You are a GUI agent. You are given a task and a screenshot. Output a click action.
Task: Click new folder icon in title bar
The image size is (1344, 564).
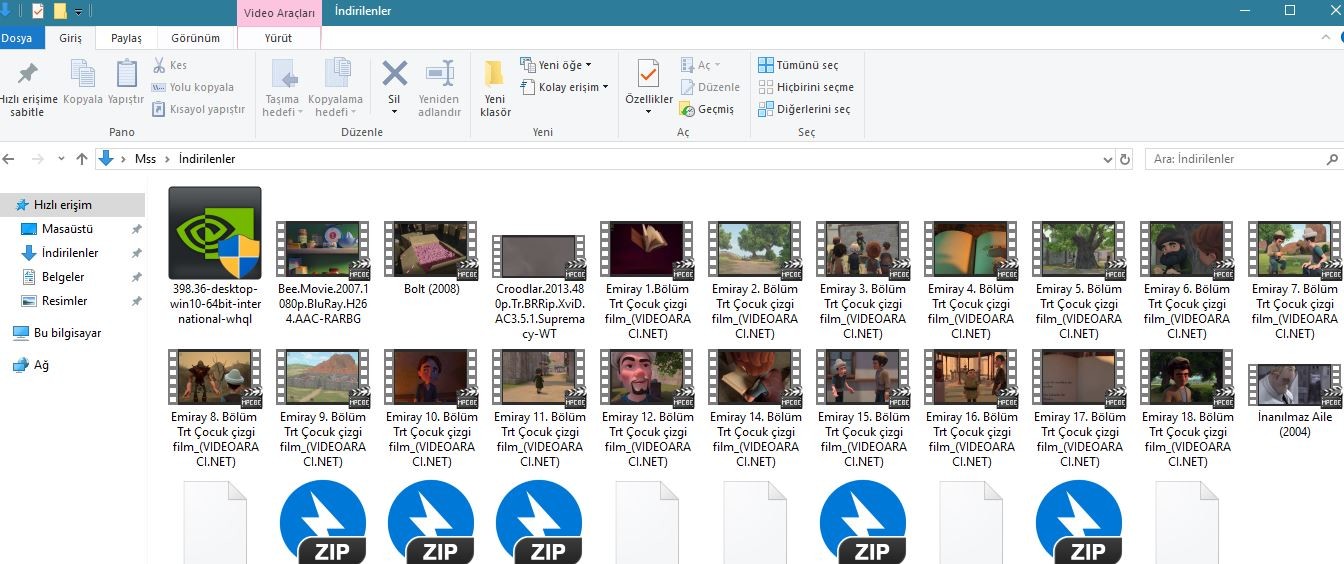tap(60, 12)
